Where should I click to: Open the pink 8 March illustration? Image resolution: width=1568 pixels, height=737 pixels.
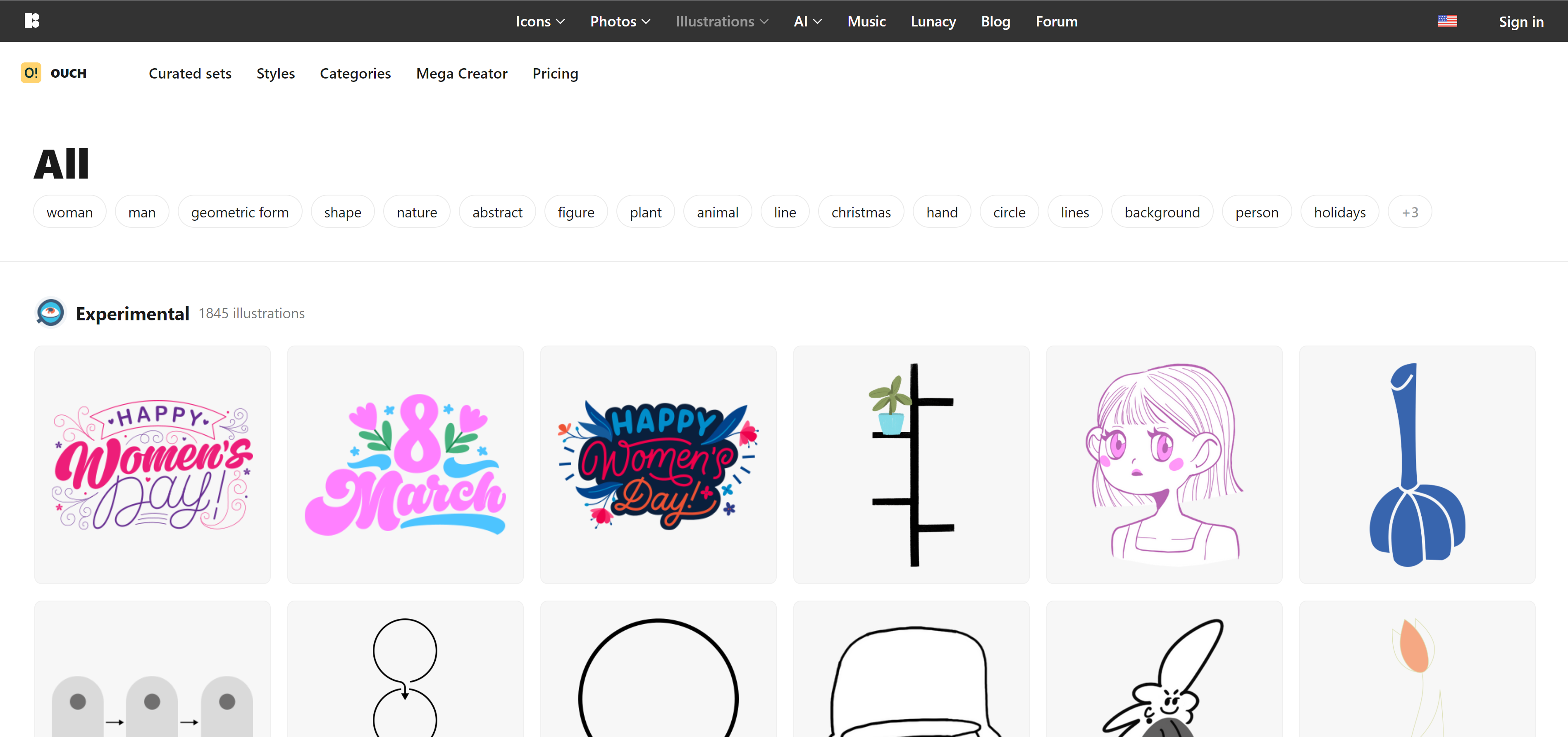pos(405,464)
